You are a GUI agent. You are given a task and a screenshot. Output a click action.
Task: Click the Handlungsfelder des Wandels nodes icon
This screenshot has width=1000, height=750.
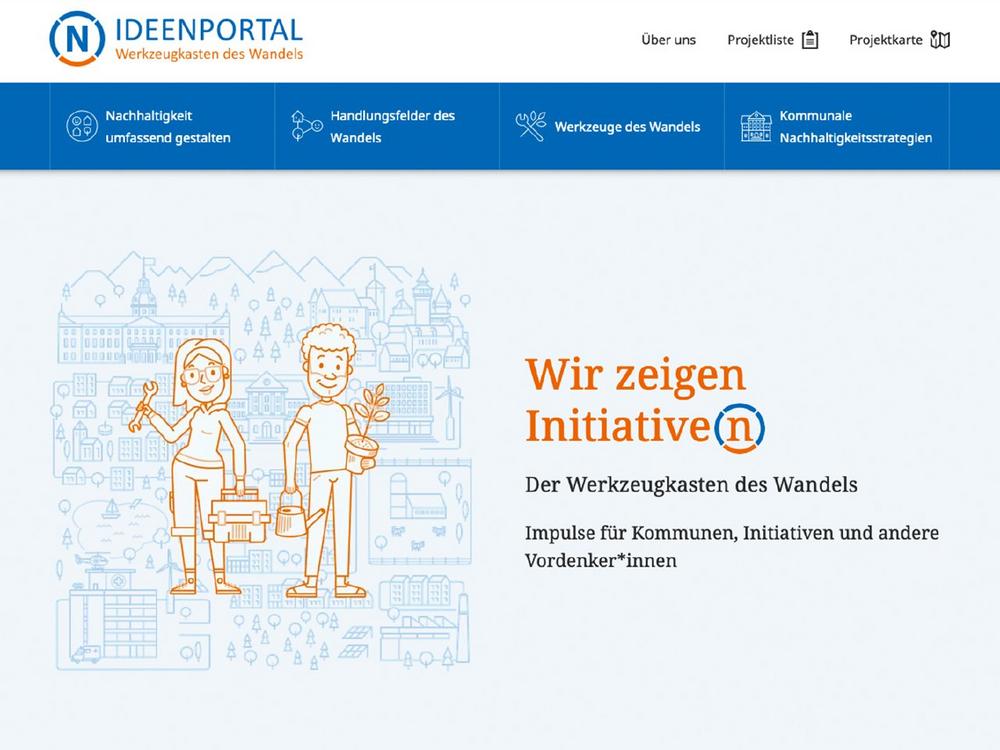coord(306,126)
